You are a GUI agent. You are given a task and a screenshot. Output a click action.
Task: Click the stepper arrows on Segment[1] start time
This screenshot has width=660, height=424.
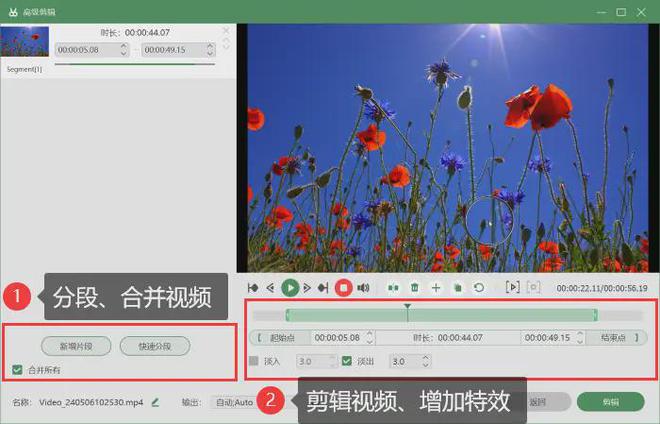click(124, 50)
